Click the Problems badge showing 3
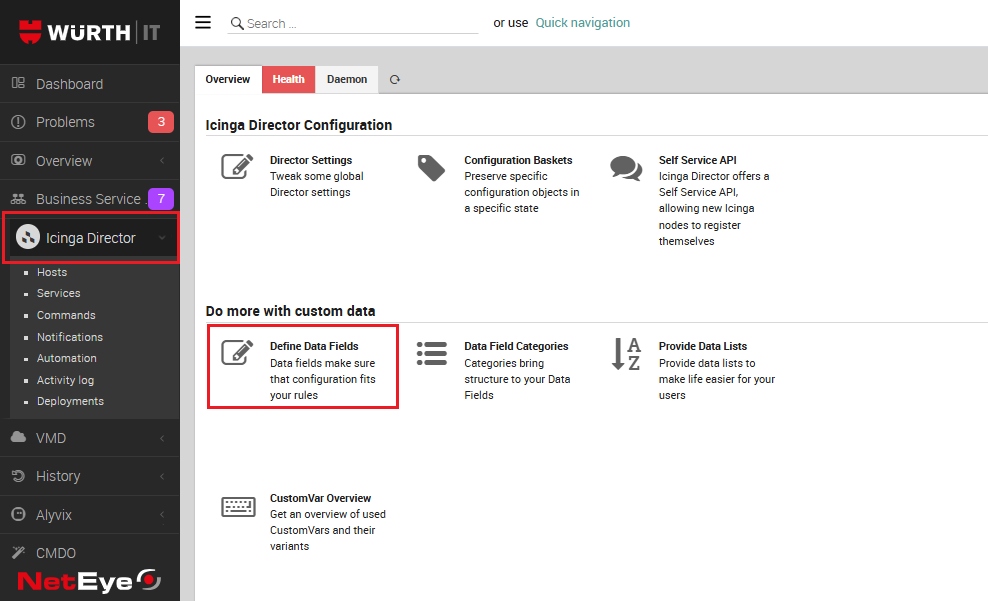 (161, 122)
